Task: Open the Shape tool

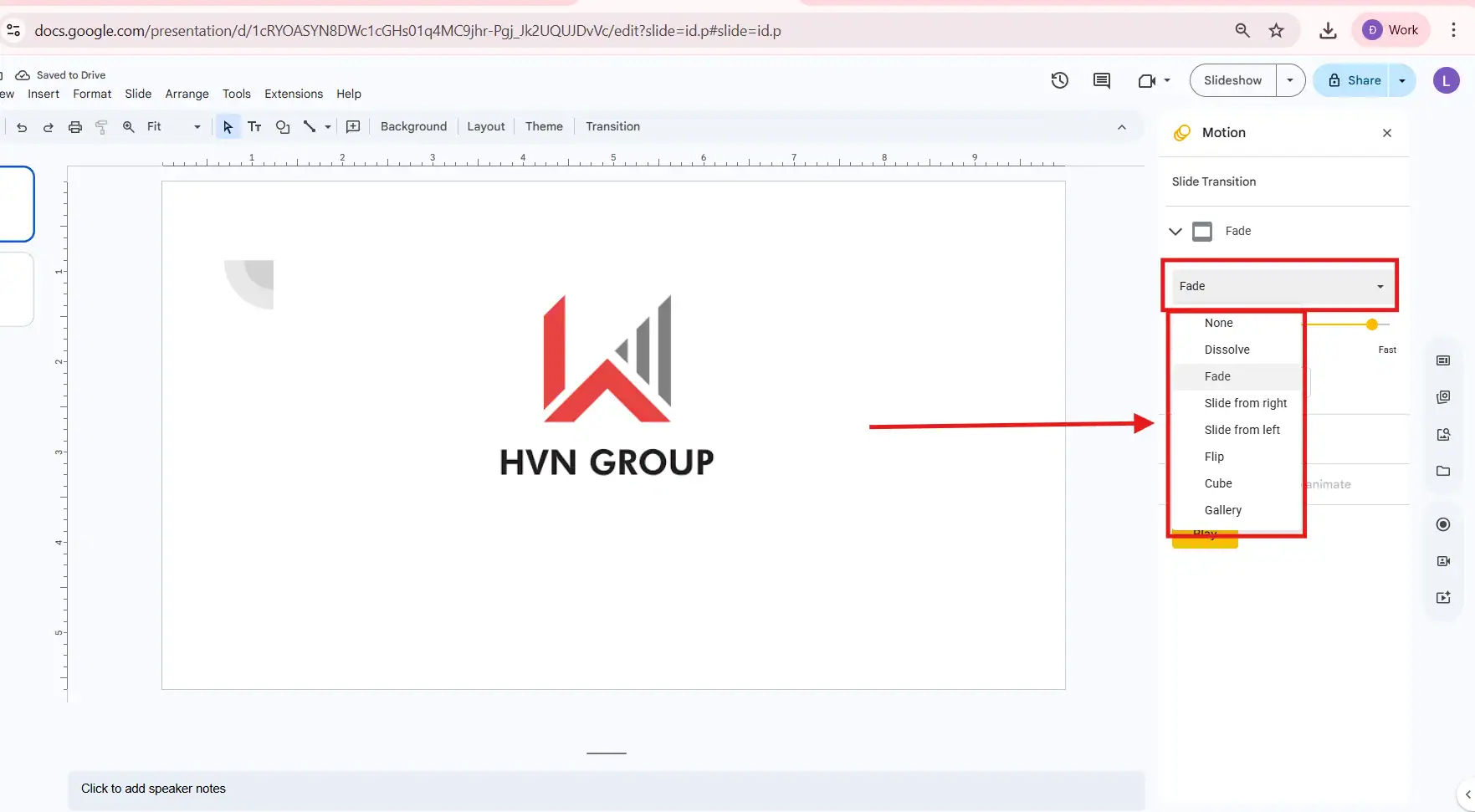Action: point(283,127)
